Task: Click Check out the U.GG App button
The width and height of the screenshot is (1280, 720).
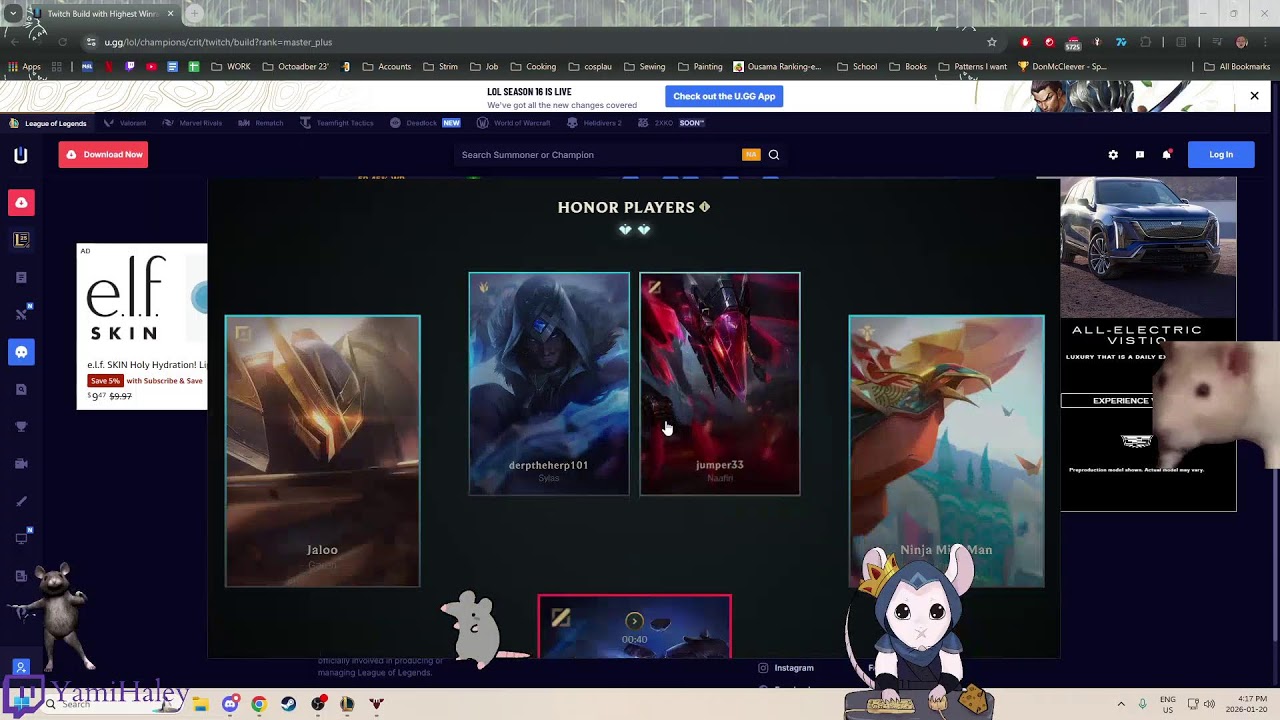Action: (724, 96)
